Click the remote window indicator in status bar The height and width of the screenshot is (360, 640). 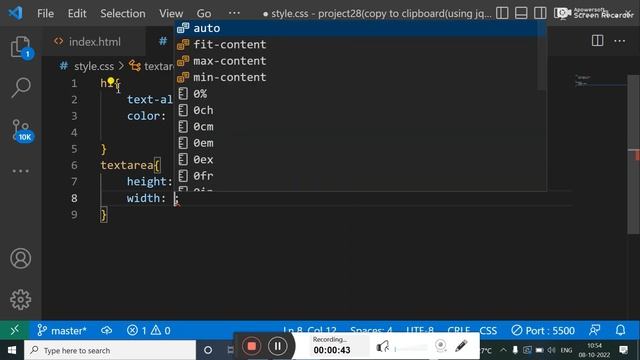(x=14, y=330)
